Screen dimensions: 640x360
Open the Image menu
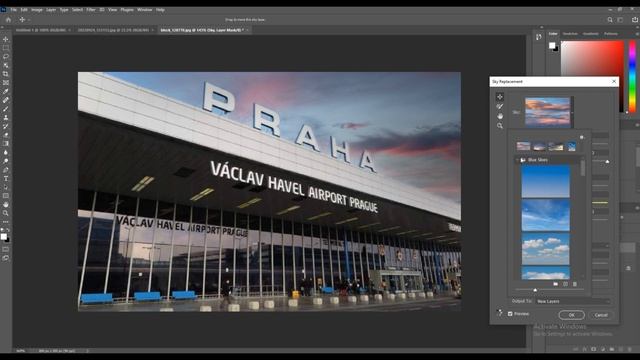(x=37, y=10)
